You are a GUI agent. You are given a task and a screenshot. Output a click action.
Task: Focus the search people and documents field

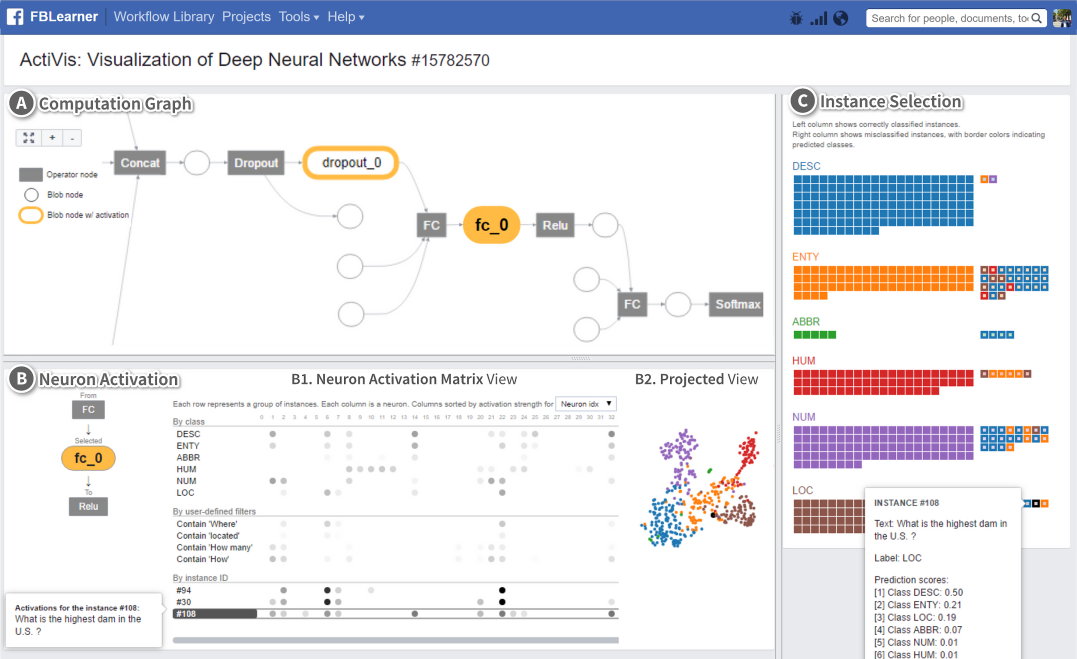pyautogui.click(x=948, y=18)
